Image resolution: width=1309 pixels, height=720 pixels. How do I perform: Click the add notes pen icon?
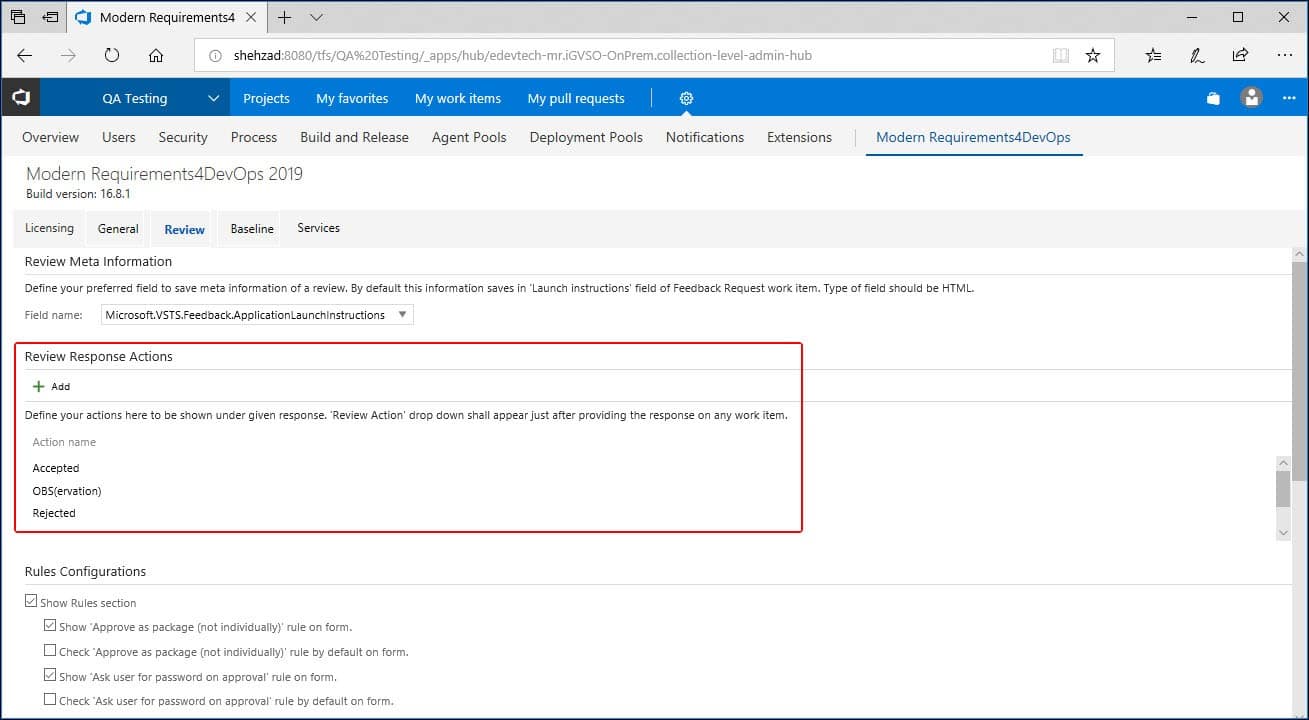click(x=1197, y=56)
